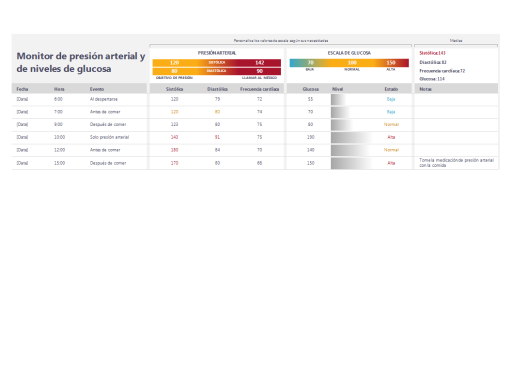Screen dimensions: 512x384
Task: Select the systolic target value 120 cell
Action: click(174, 63)
